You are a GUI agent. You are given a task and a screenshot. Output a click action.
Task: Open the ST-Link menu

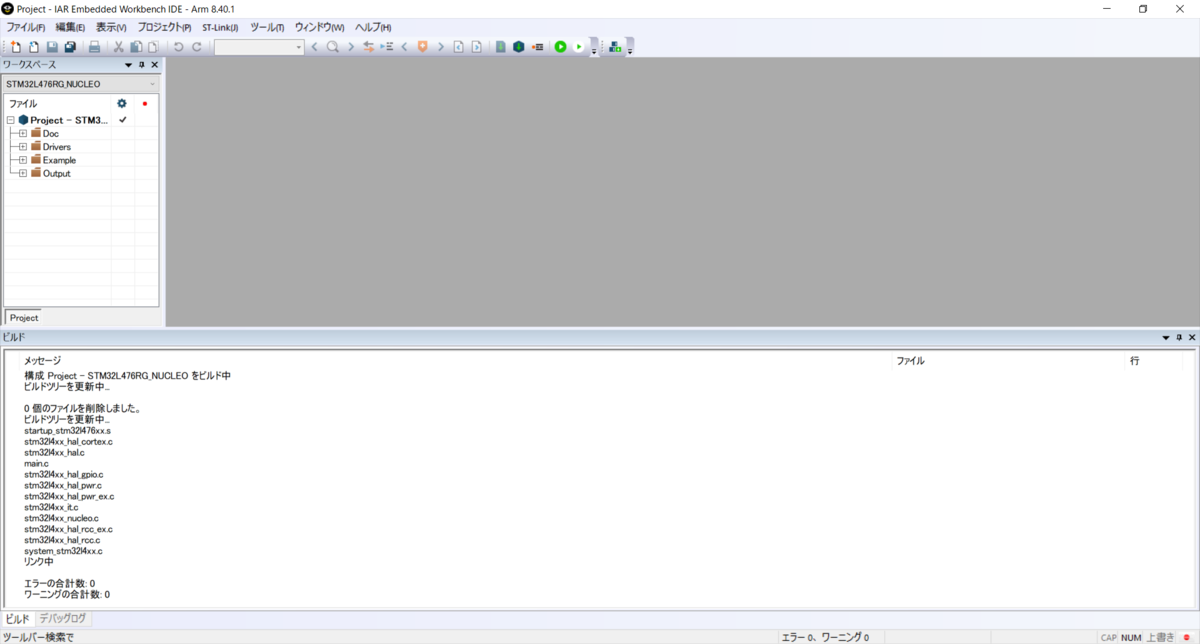click(x=220, y=27)
